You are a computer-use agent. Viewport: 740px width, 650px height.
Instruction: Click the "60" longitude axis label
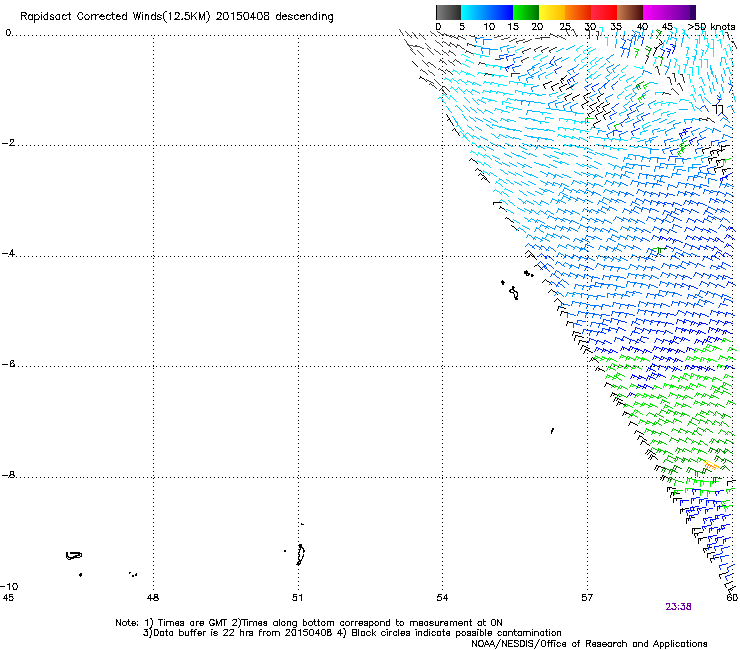[732, 598]
